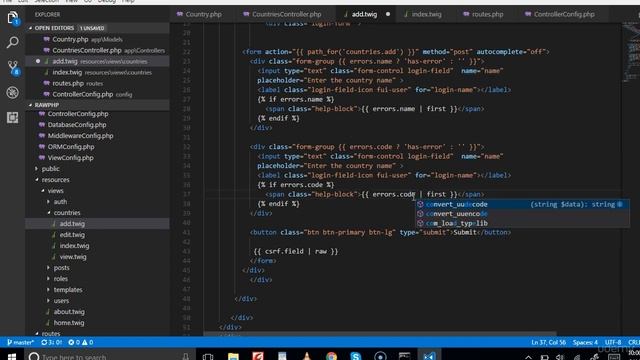Click the info icon on convert_uudecode suggestion
The width and height of the screenshot is (640, 360).
click(x=620, y=204)
